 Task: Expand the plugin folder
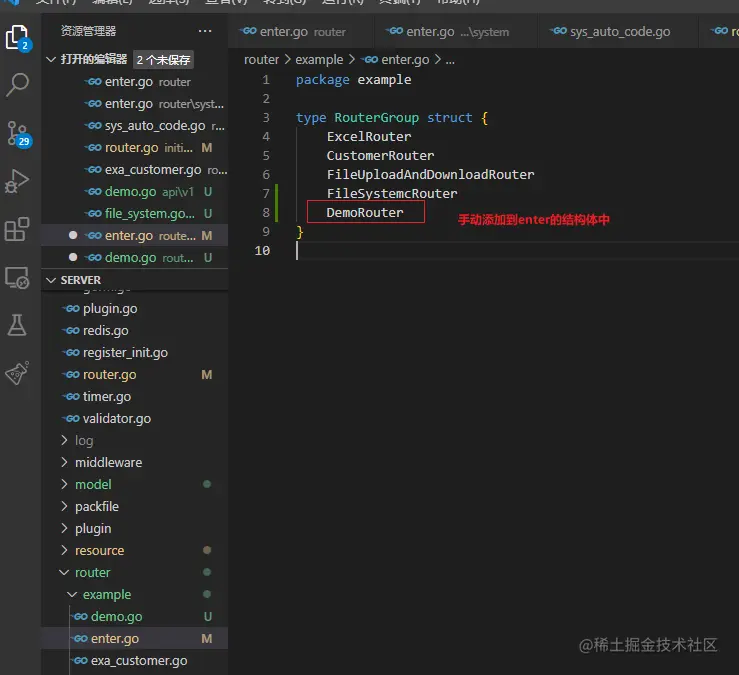[65, 528]
